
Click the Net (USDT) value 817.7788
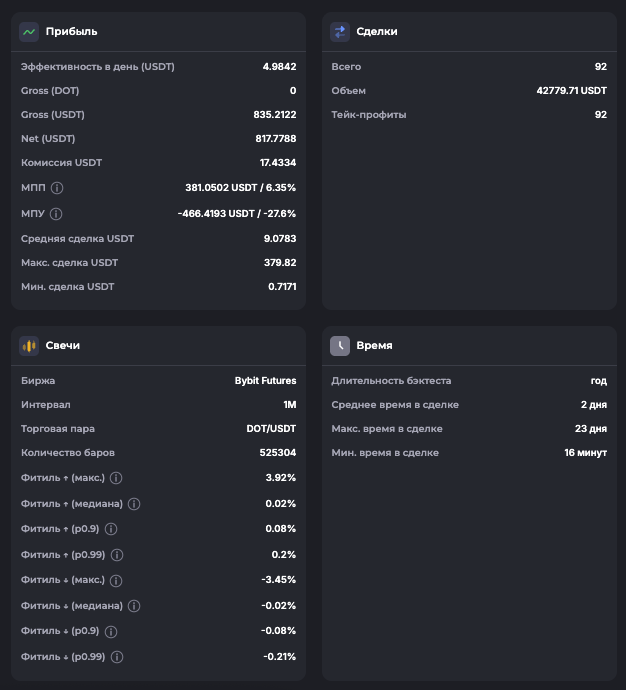coord(274,139)
